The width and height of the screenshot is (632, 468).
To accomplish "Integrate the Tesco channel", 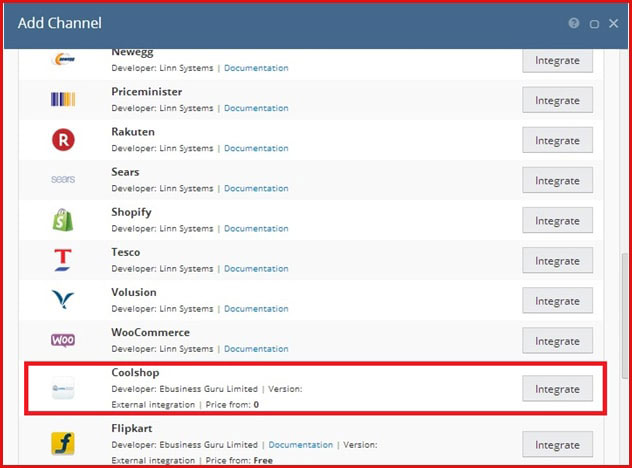I will (557, 260).
